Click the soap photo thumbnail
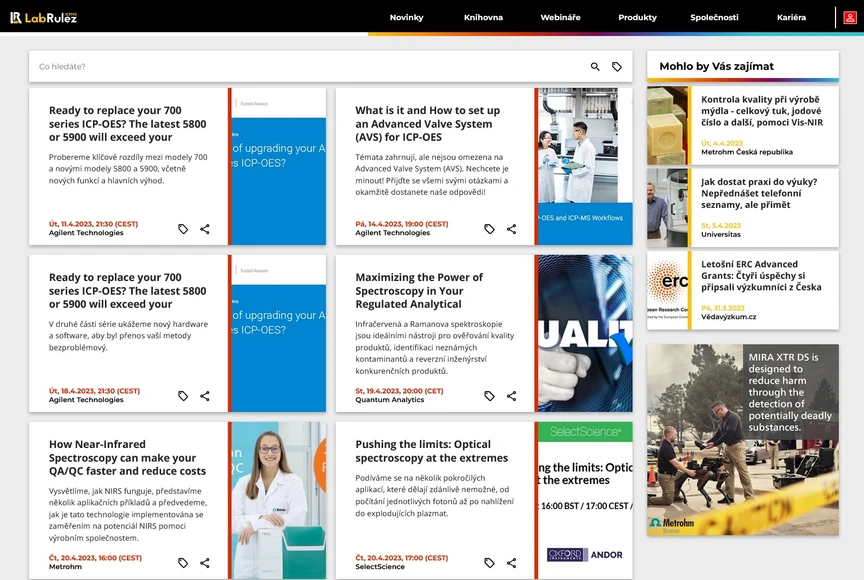The image size is (864, 580). pos(667,126)
